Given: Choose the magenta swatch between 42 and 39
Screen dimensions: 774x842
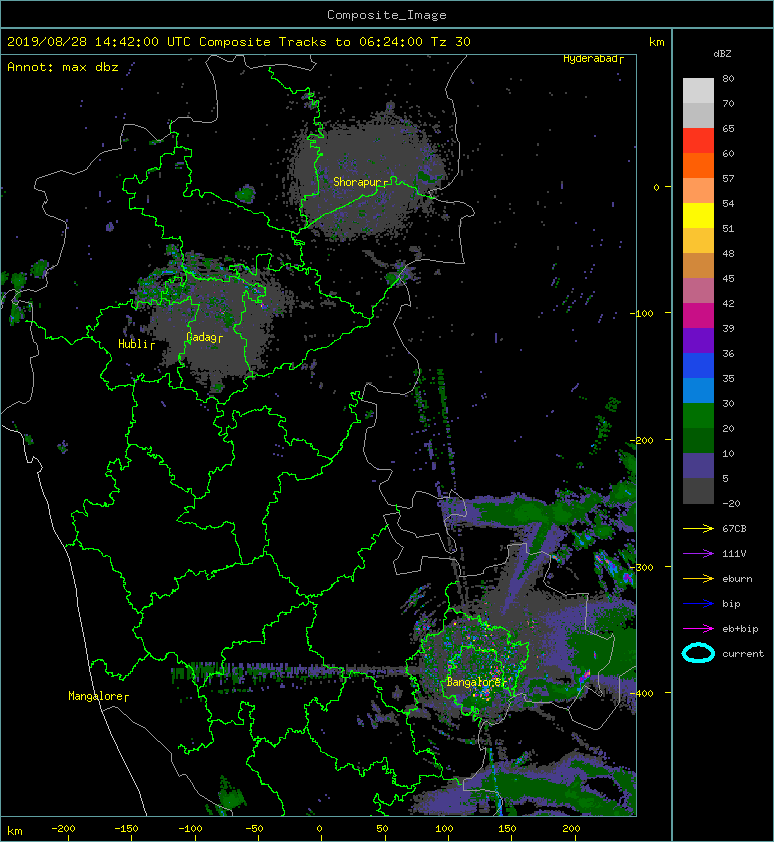Looking at the screenshot, I should coord(698,315).
